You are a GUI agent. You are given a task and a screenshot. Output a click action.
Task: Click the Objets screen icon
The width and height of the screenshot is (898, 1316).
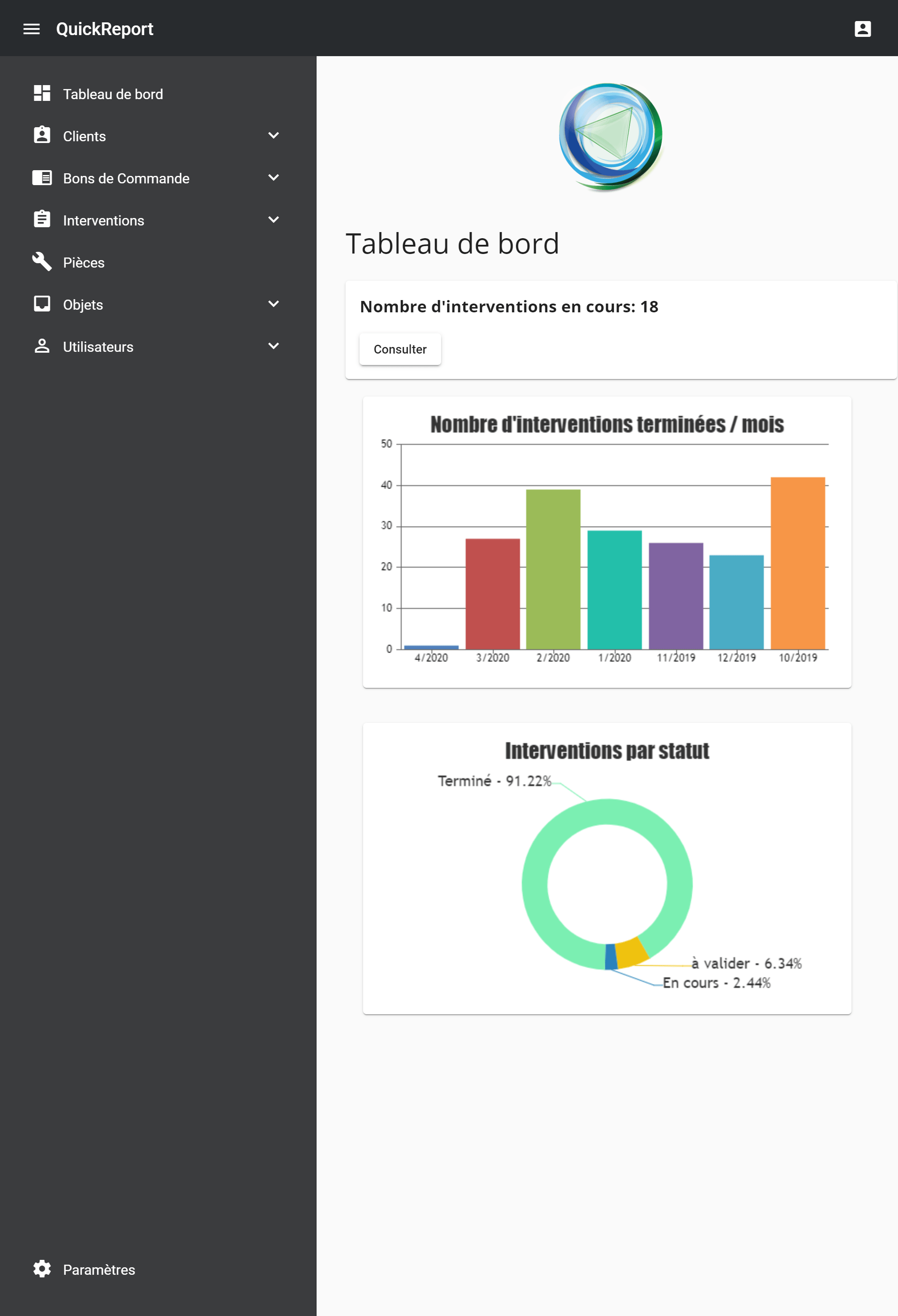[x=42, y=304]
